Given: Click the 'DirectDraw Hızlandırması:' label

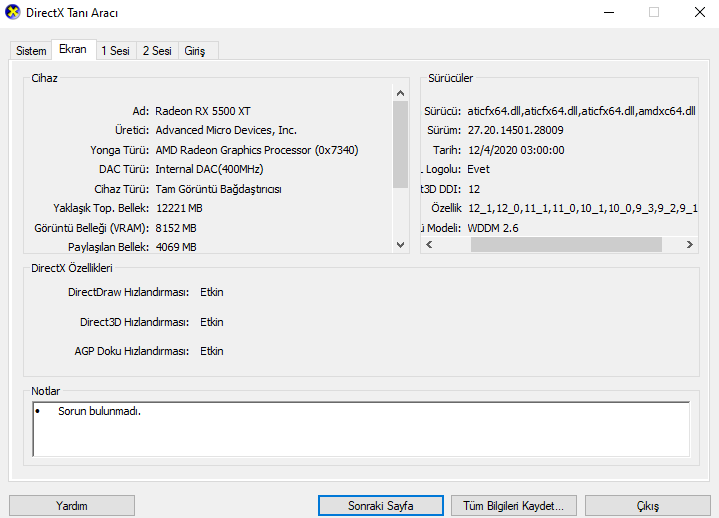Looking at the screenshot, I should coord(128,292).
